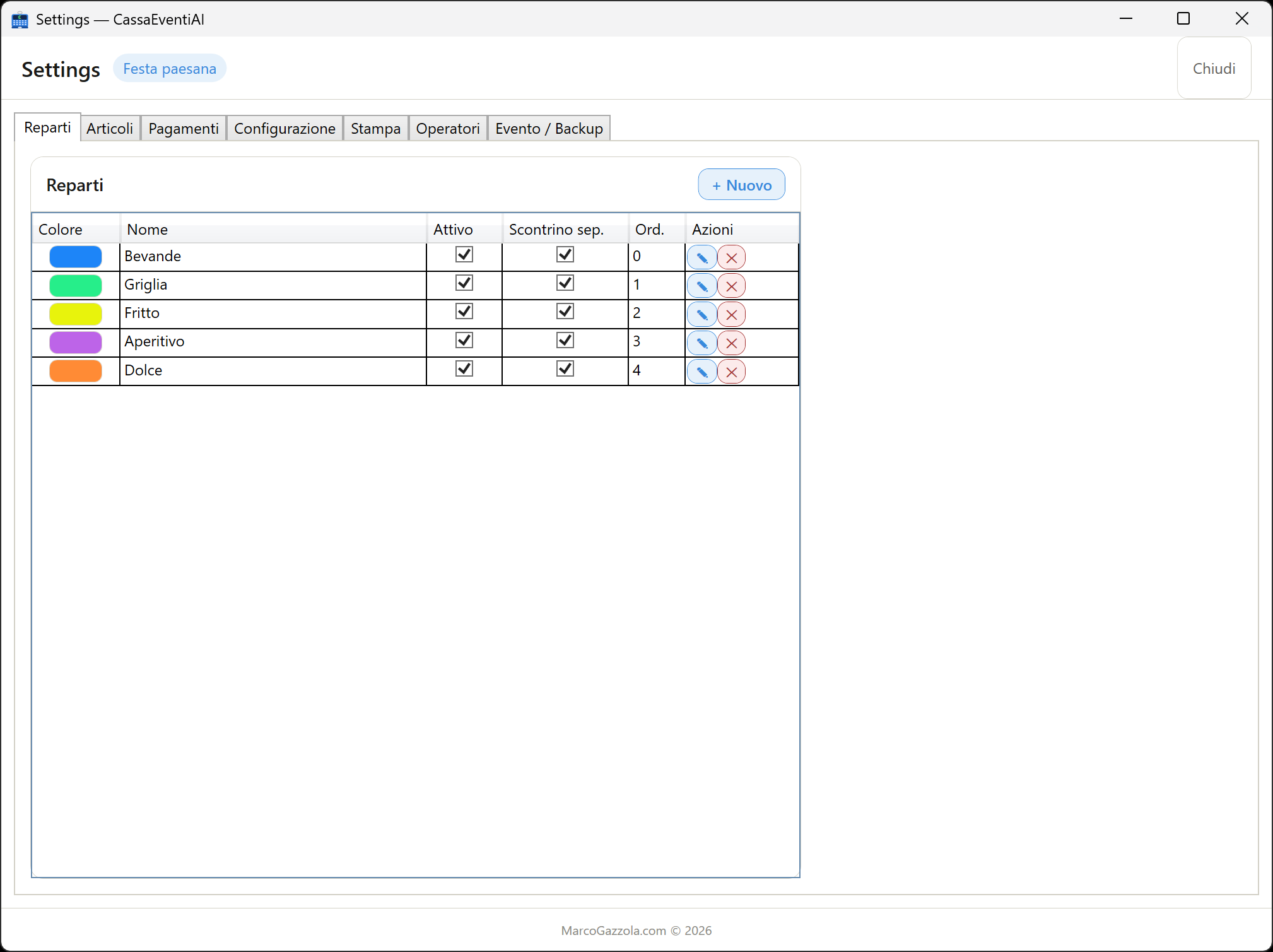Toggle Attivo checkbox for Bevande

click(464, 254)
